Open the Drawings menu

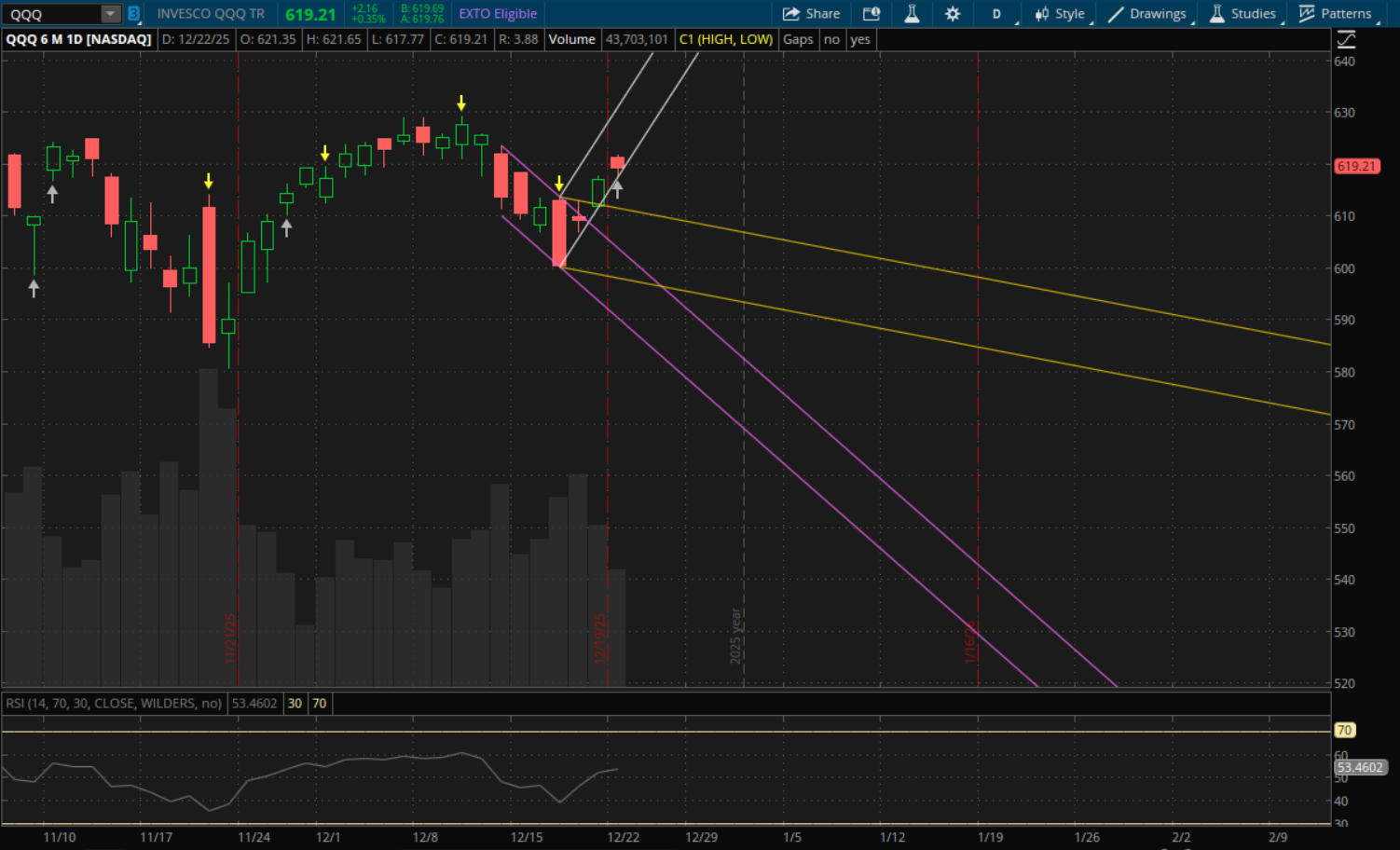coord(1147,14)
